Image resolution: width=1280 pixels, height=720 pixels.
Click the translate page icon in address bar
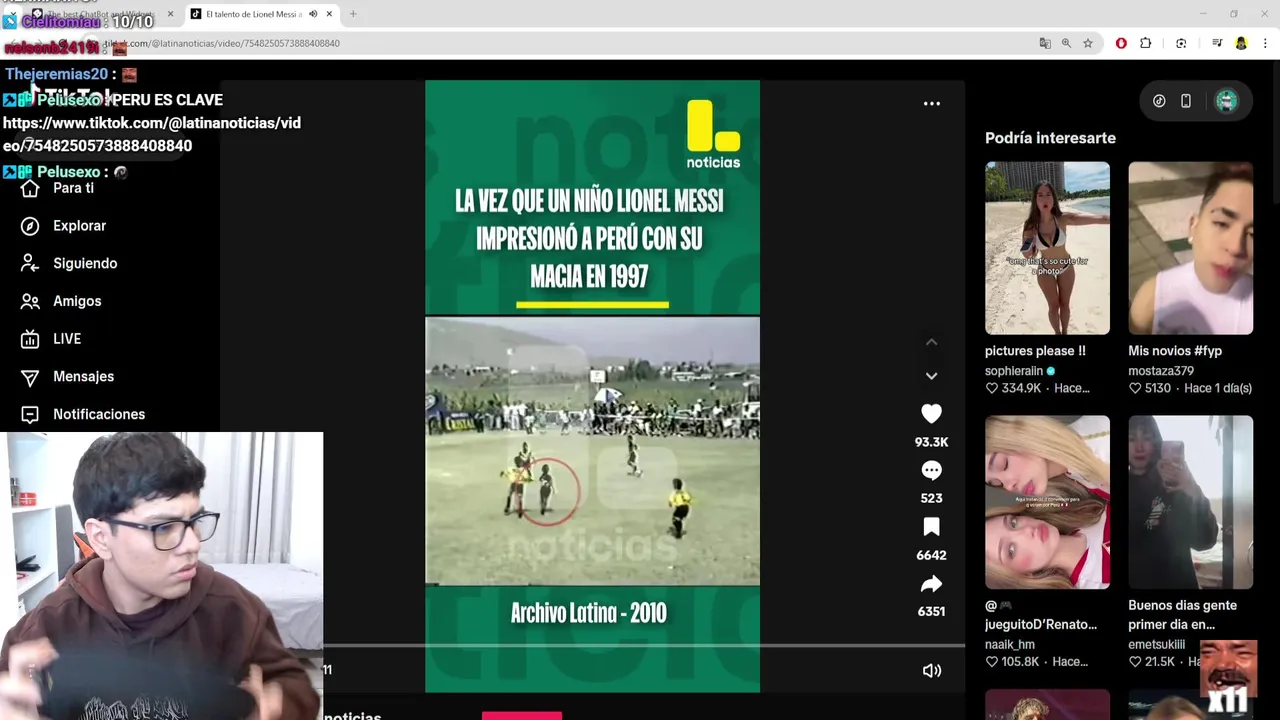(x=1045, y=43)
